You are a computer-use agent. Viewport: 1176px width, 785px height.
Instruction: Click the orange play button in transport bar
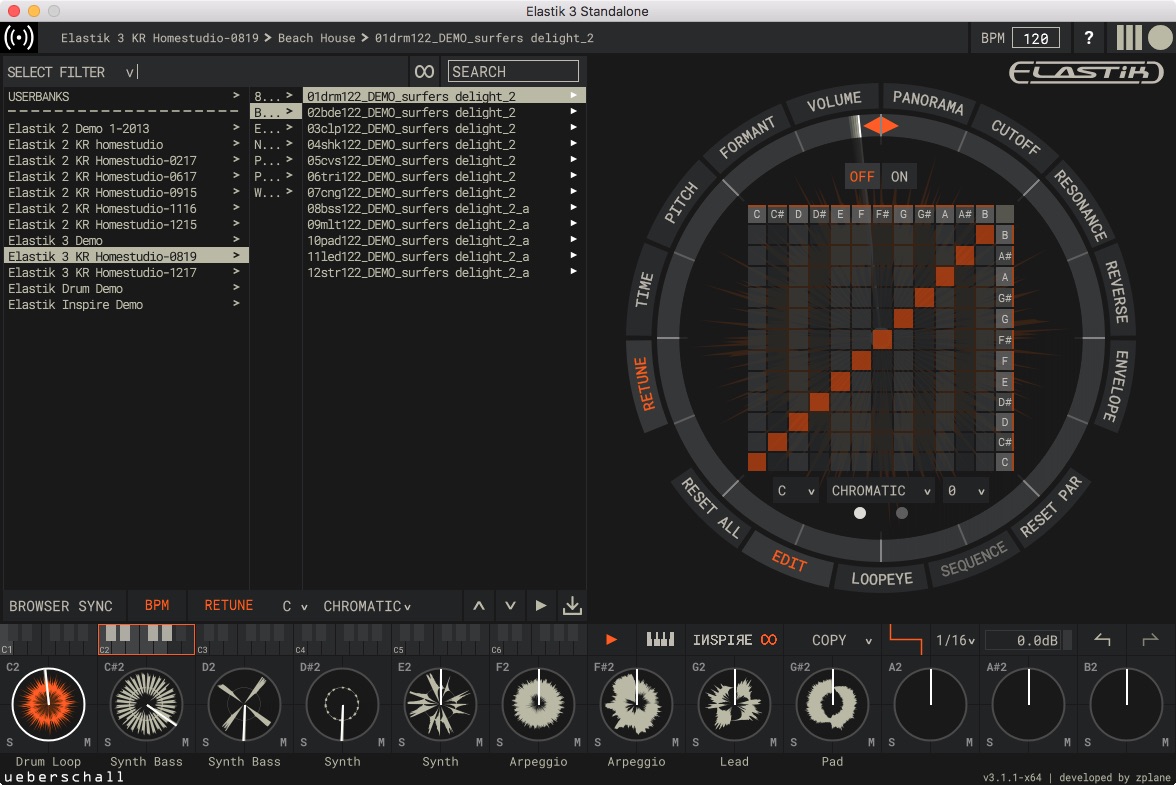(x=611, y=640)
